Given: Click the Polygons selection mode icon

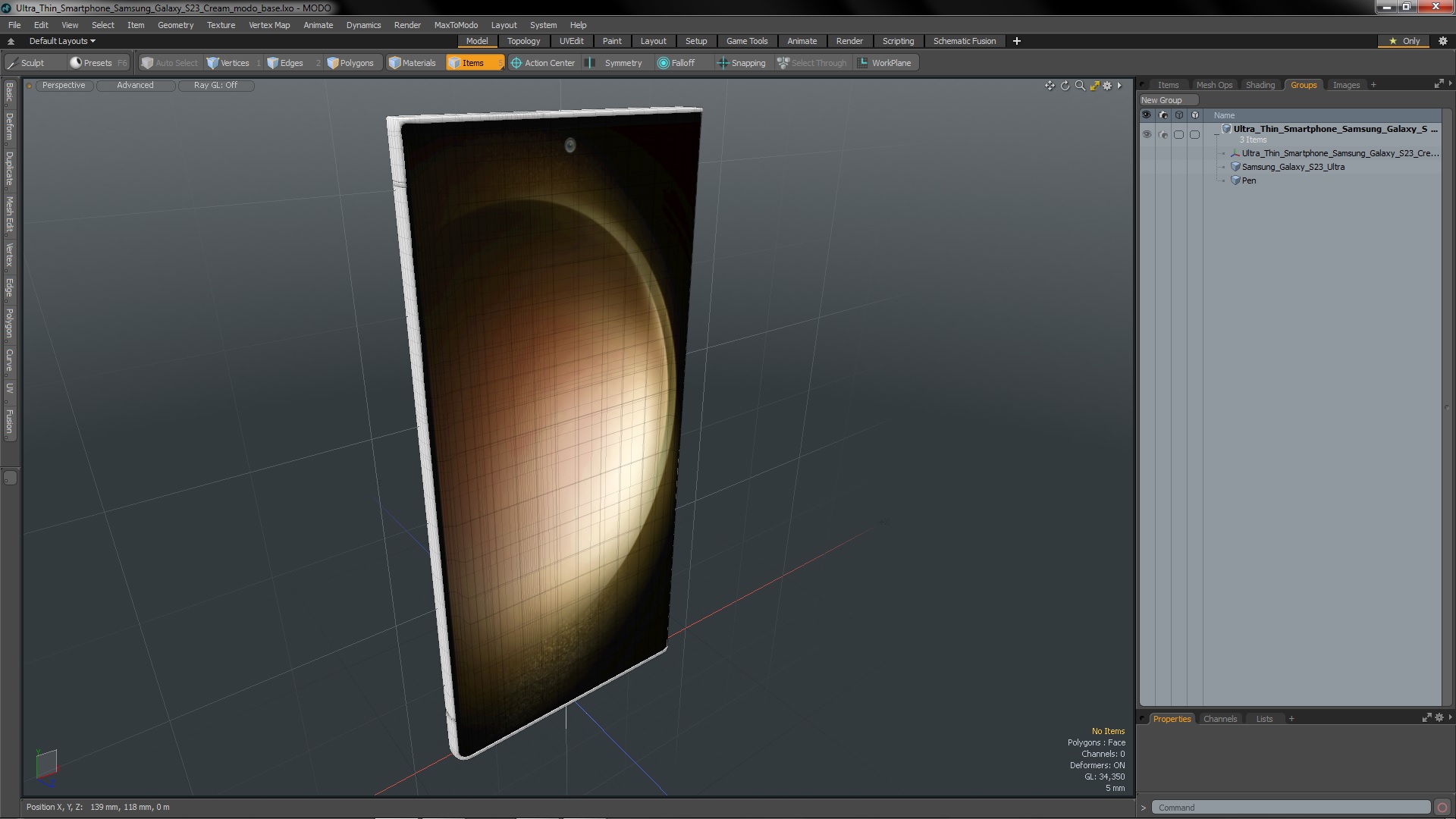Looking at the screenshot, I should [x=352, y=62].
